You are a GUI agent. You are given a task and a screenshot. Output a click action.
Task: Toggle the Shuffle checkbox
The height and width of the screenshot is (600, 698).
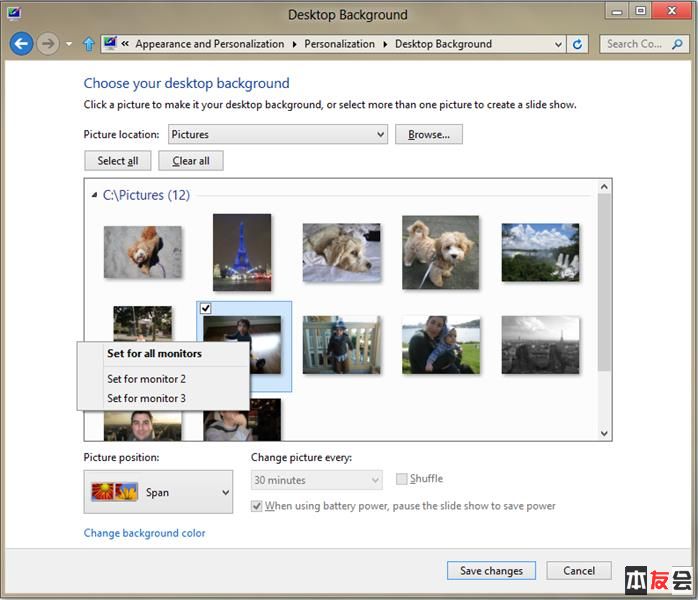pos(402,479)
